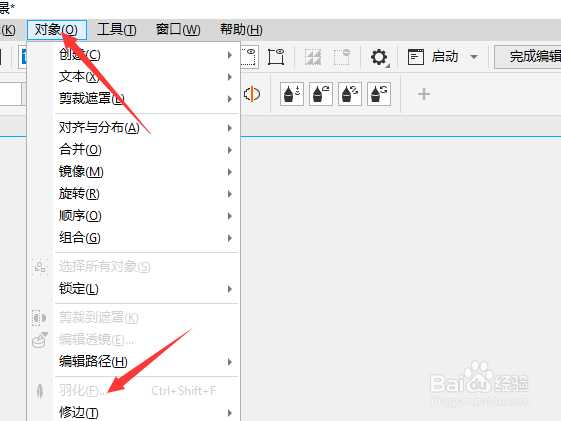561x421 pixels.
Task: Choose 选择所有对象(S) menu entry
Action: (133, 267)
